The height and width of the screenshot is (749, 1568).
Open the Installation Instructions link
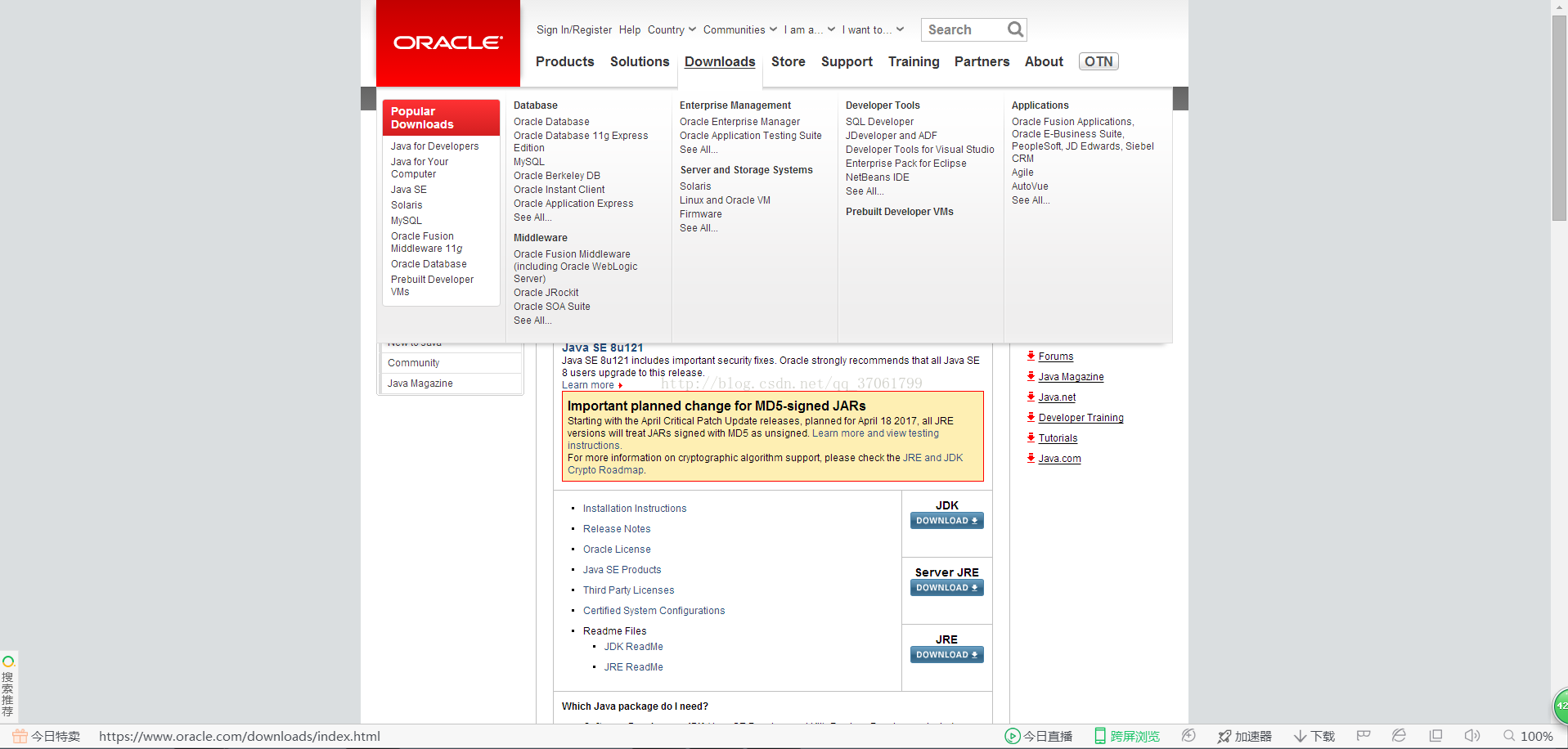tap(635, 509)
